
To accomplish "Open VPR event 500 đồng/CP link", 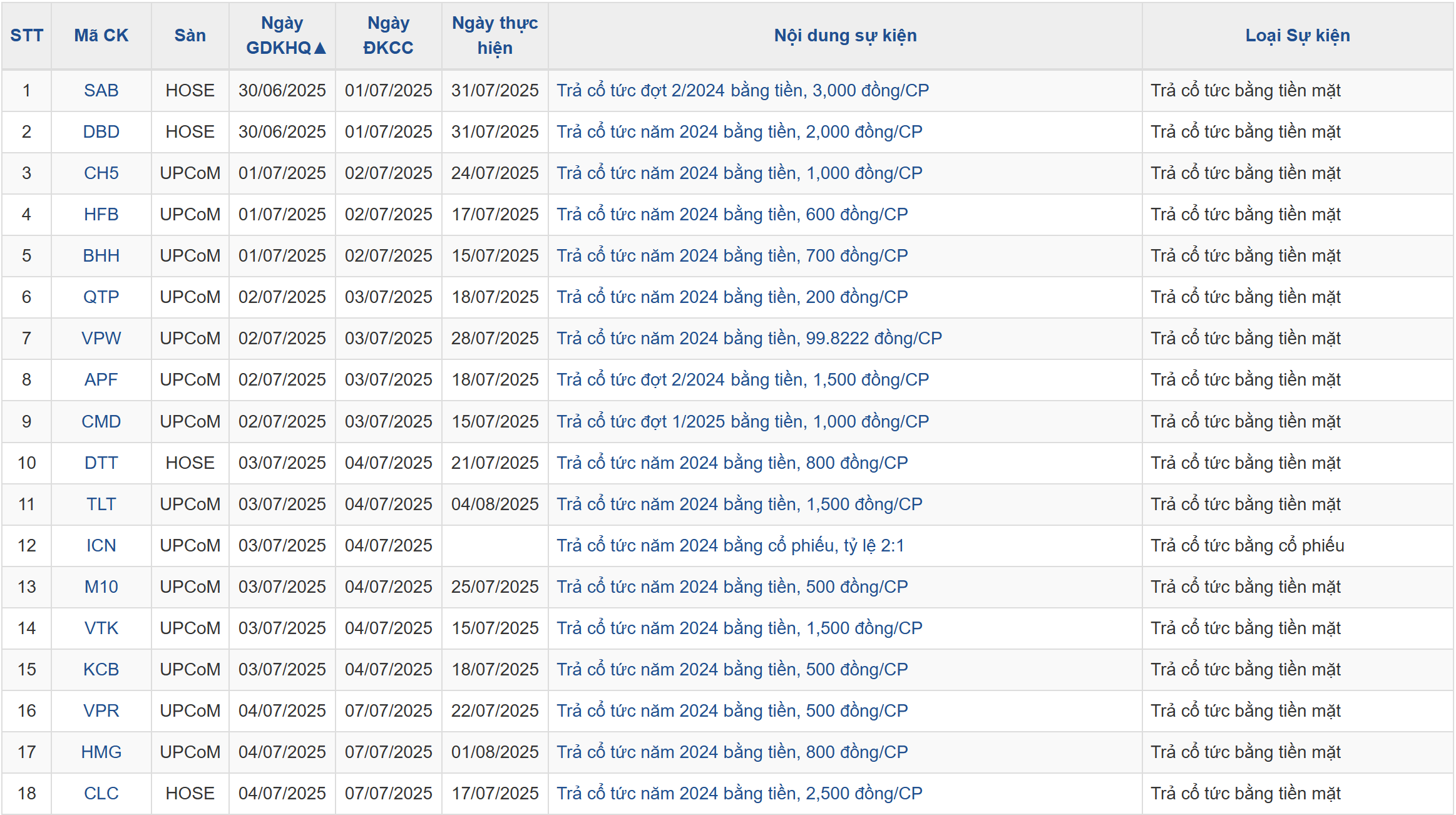I will [732, 711].
